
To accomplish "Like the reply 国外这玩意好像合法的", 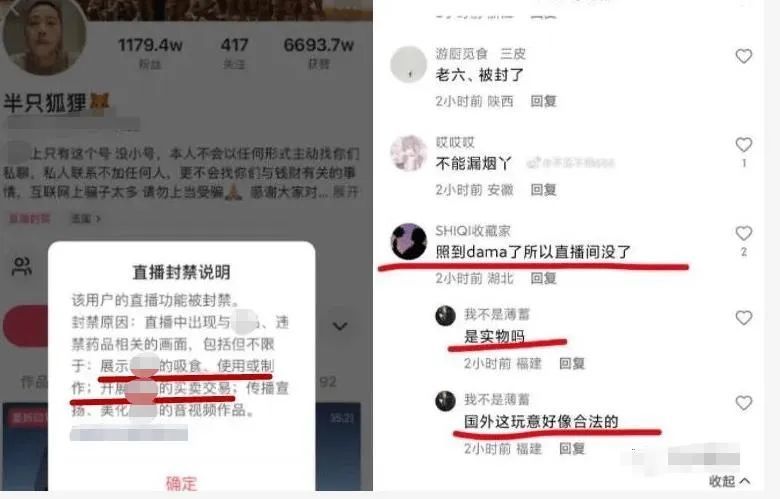I will (743, 402).
